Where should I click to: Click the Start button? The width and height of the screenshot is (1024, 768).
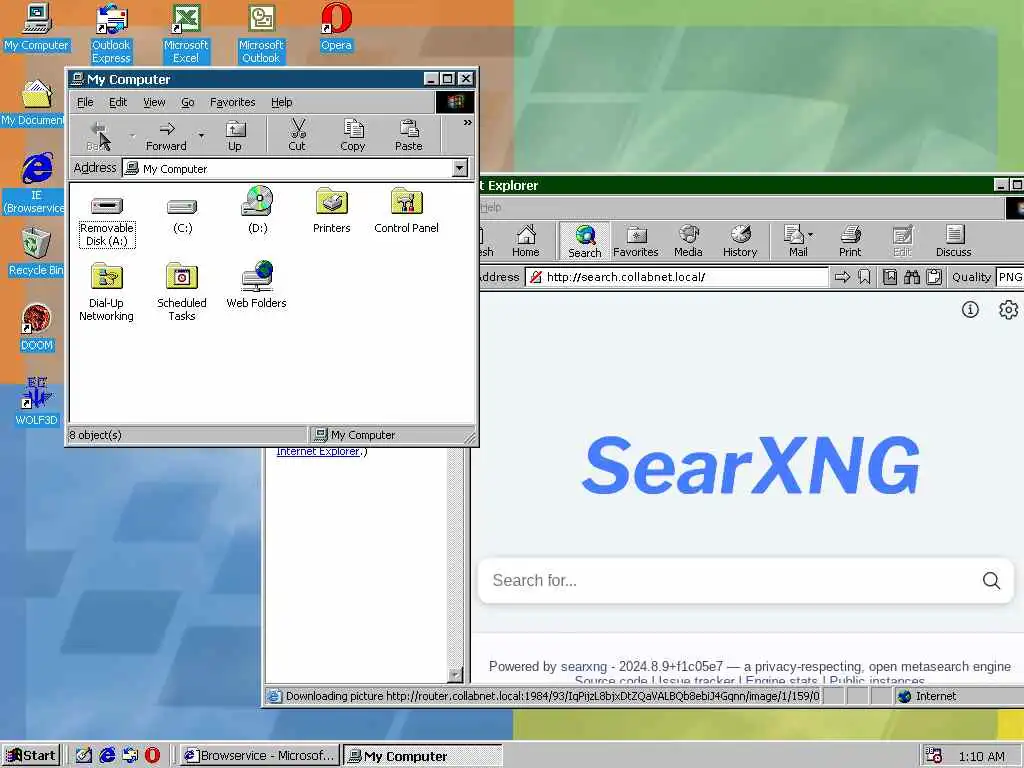tap(31, 756)
